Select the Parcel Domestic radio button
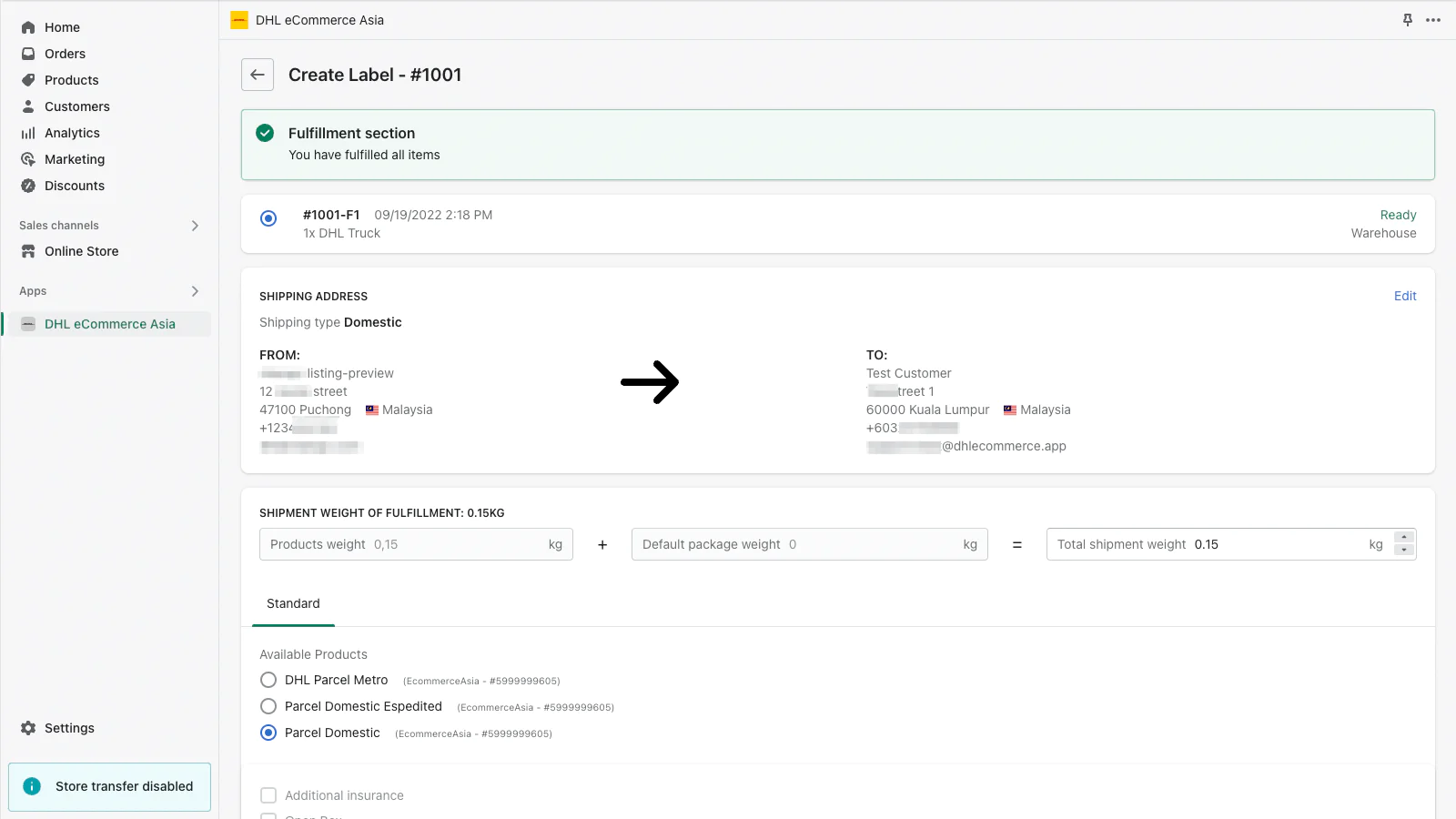The image size is (1456, 819). point(268,733)
